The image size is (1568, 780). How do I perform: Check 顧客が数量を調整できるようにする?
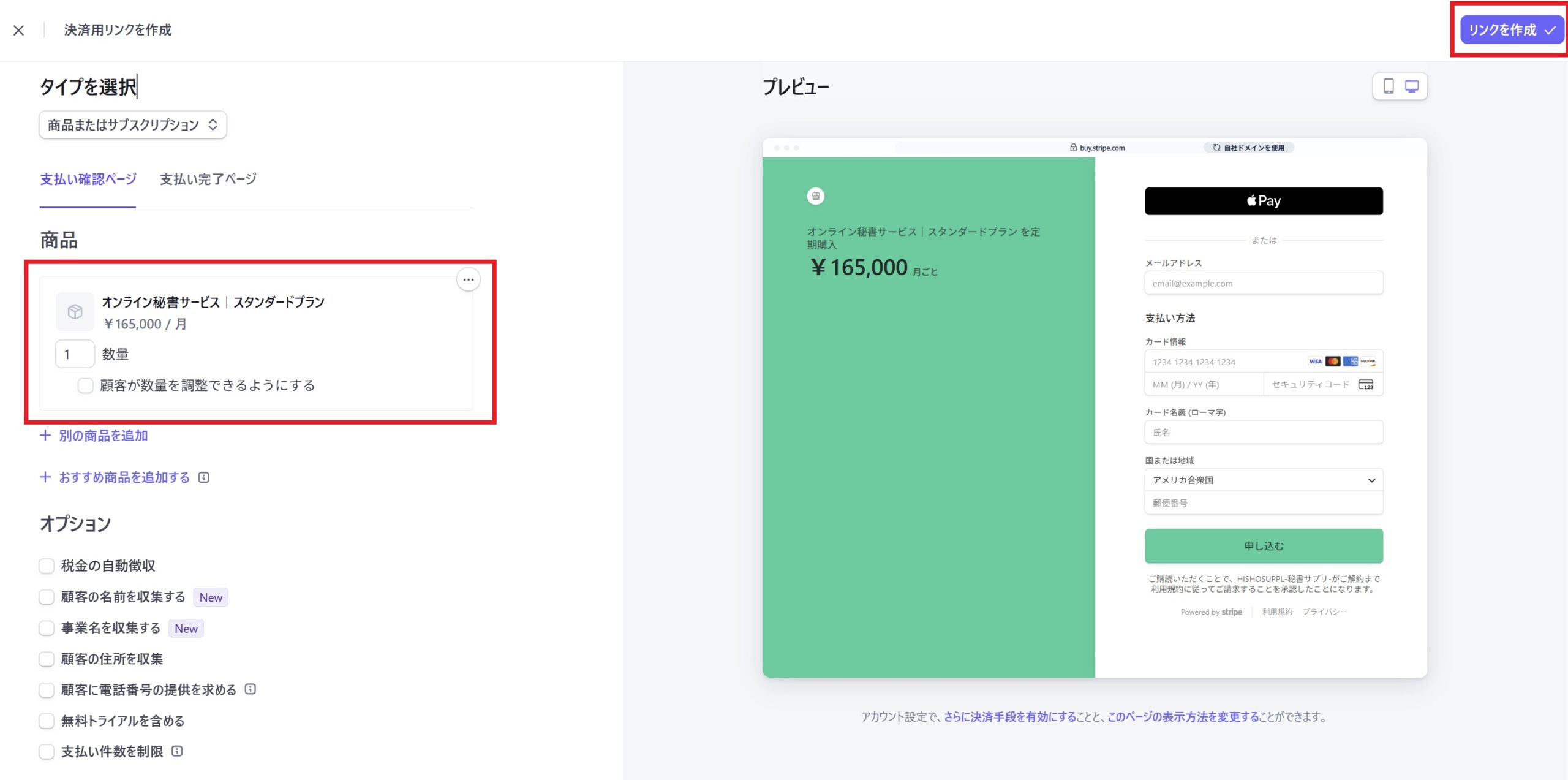85,385
